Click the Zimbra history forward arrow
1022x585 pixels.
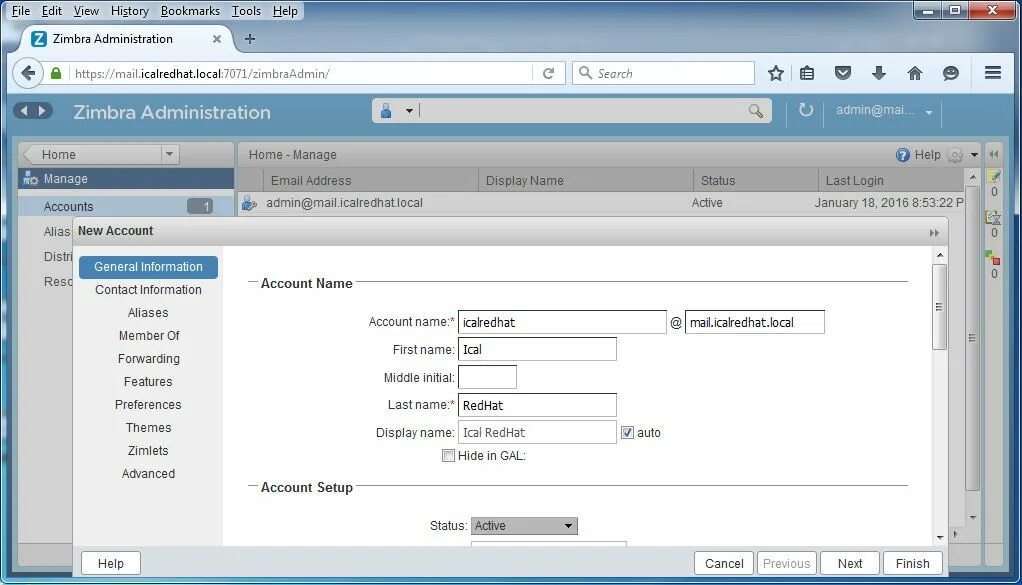point(42,111)
